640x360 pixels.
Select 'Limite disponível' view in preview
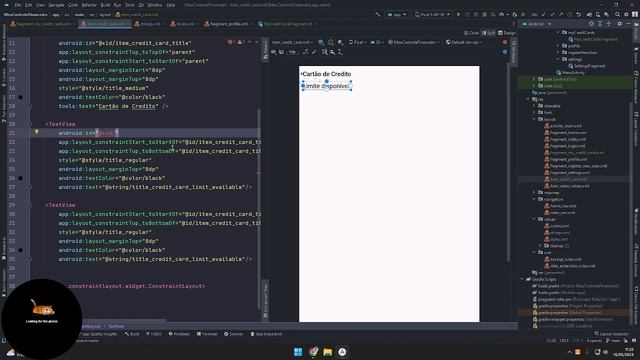[x=327, y=86]
